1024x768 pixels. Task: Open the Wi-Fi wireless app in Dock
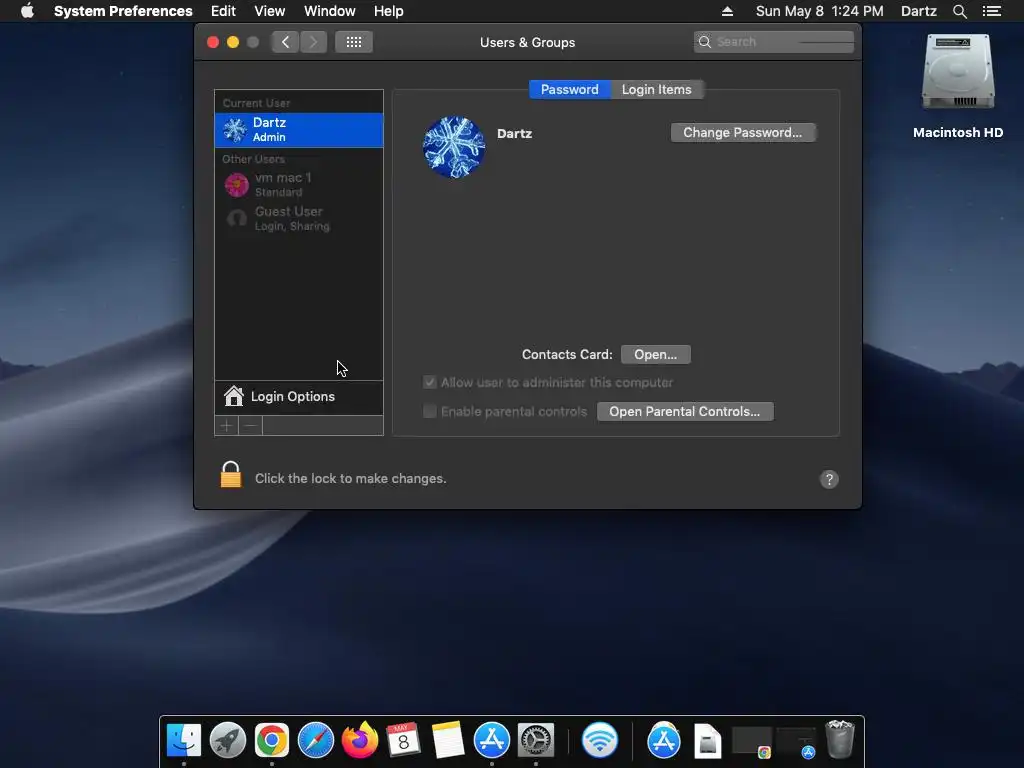pos(600,741)
